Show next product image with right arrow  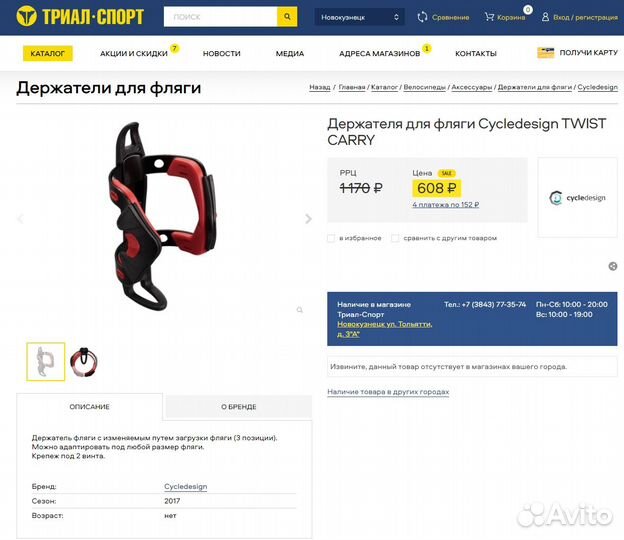(308, 218)
